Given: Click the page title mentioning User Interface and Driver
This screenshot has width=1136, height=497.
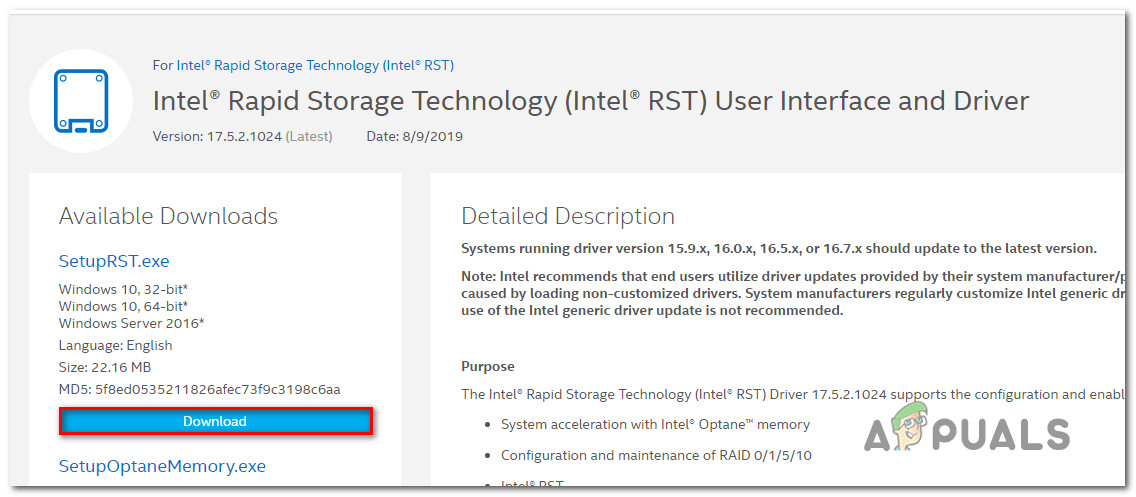Looking at the screenshot, I should (x=590, y=101).
